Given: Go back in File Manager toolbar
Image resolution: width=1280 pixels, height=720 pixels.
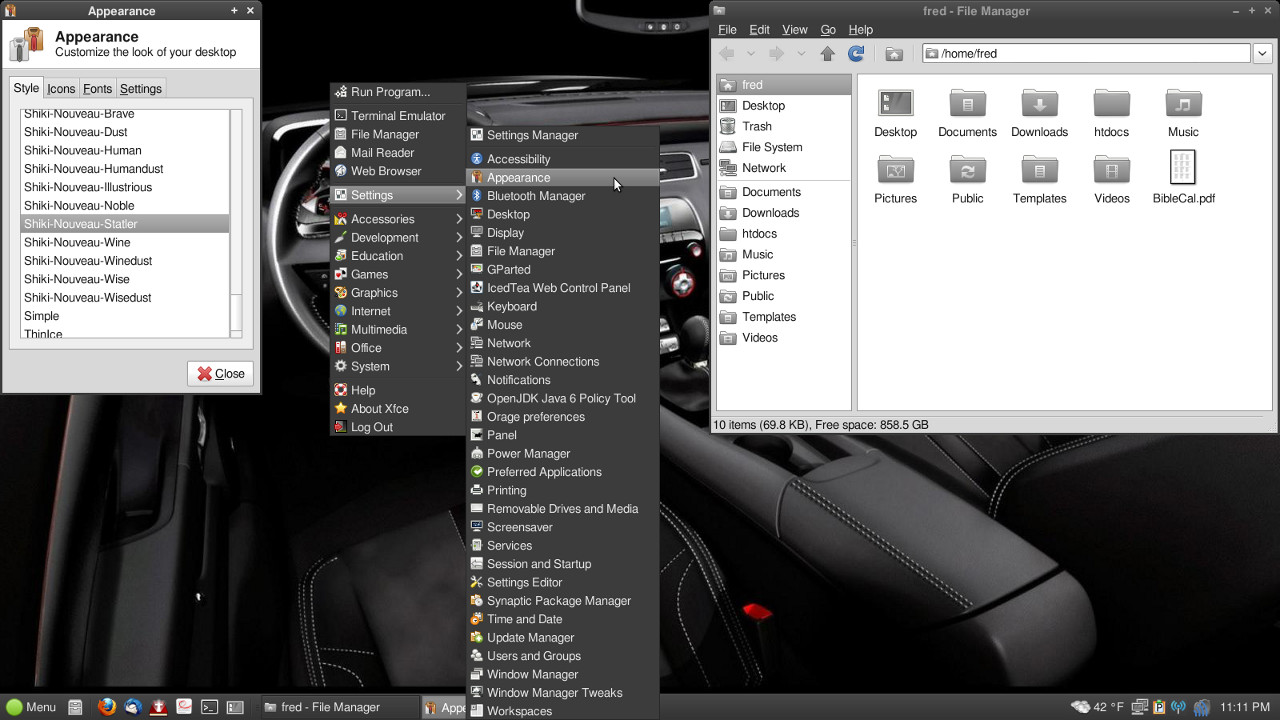Looking at the screenshot, I should click(x=727, y=54).
